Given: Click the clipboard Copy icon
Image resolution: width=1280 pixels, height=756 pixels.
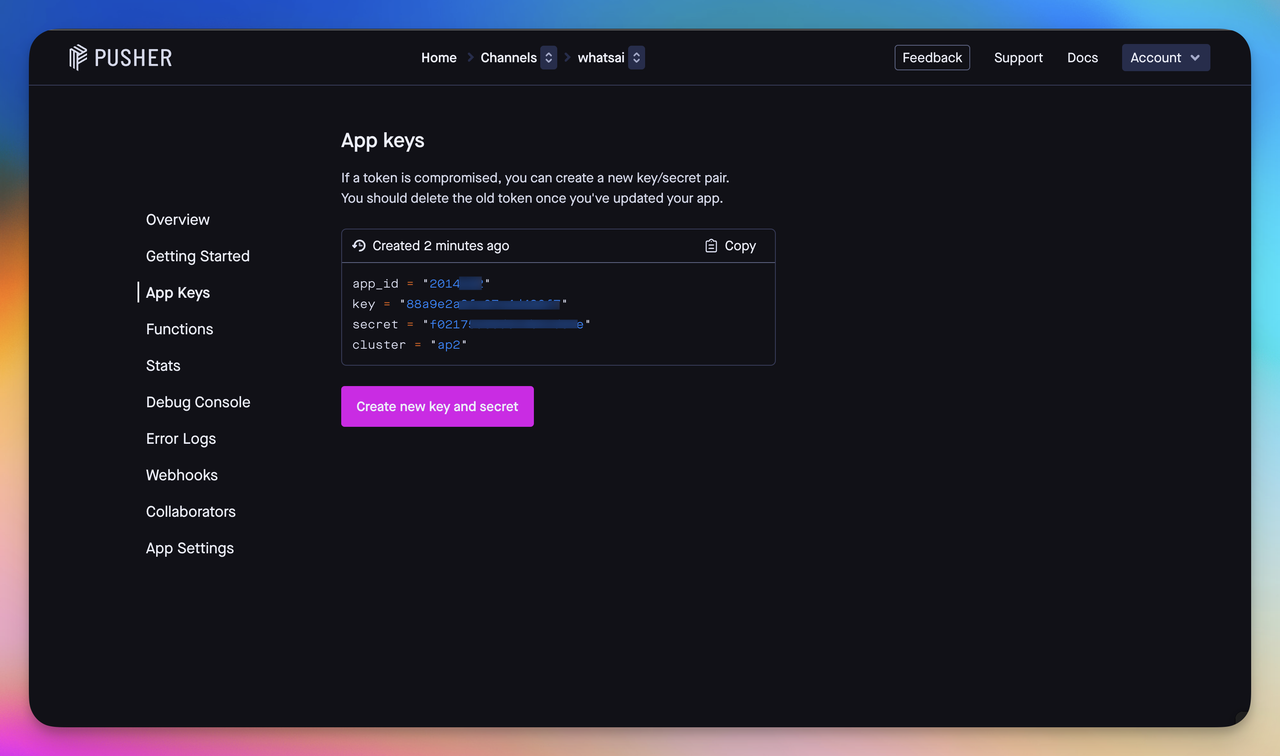Looking at the screenshot, I should pyautogui.click(x=711, y=246).
